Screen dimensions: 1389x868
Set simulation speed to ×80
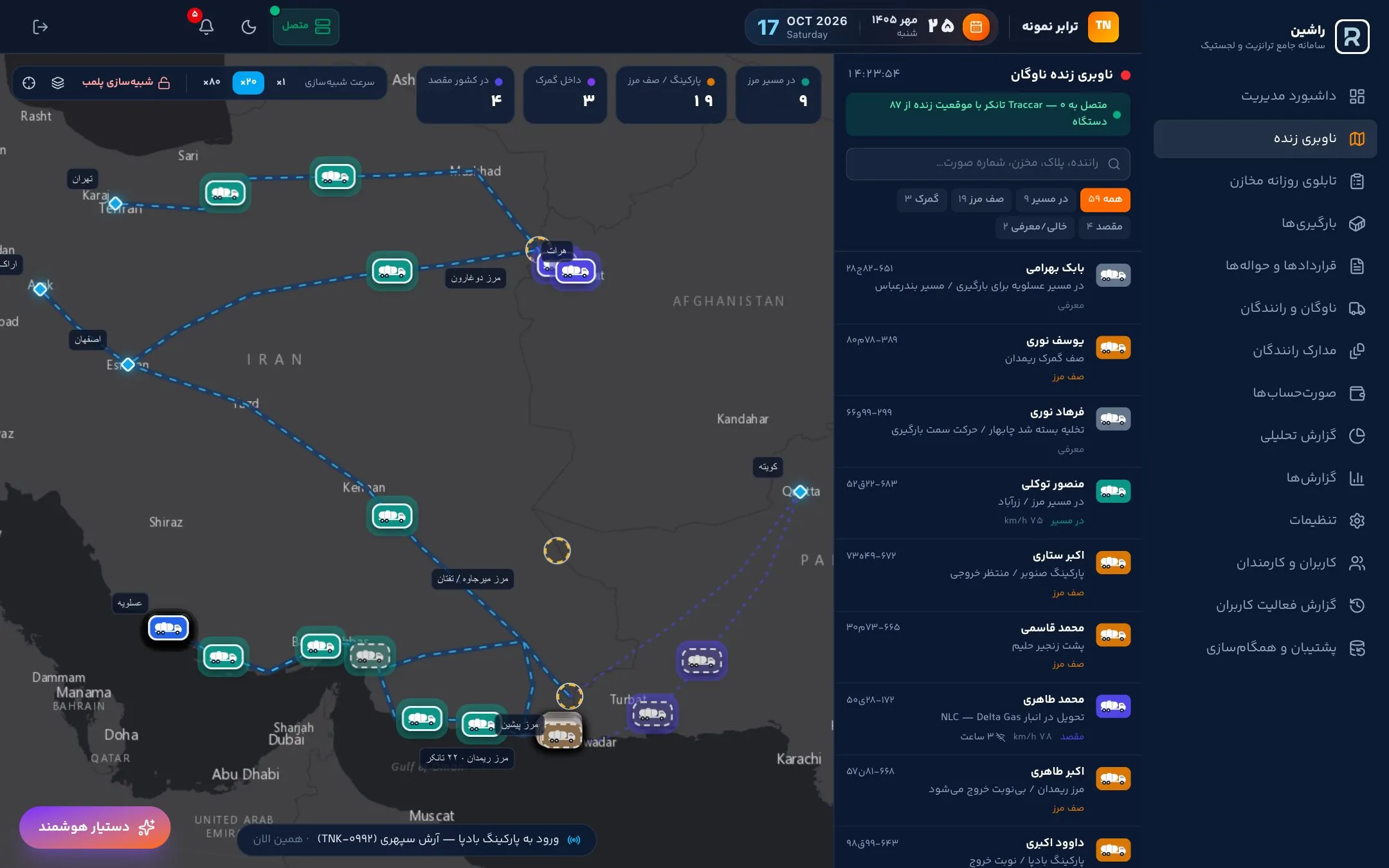[212, 82]
